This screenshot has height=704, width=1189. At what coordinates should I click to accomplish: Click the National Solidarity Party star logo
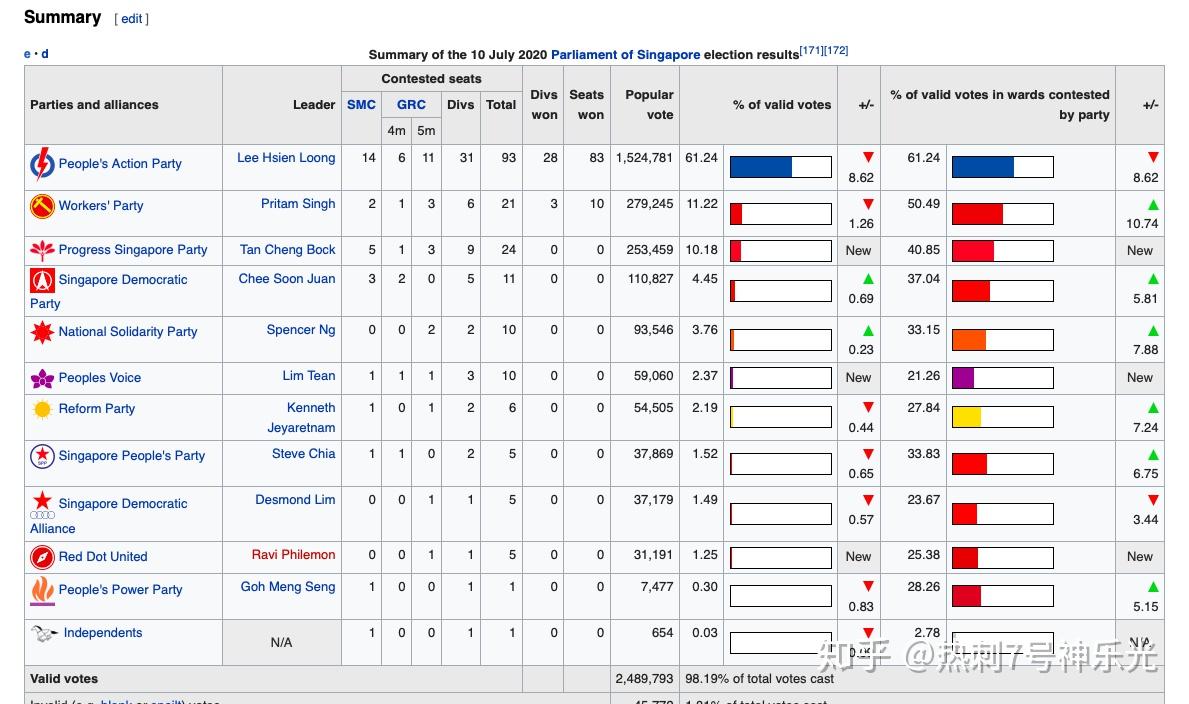[42, 332]
